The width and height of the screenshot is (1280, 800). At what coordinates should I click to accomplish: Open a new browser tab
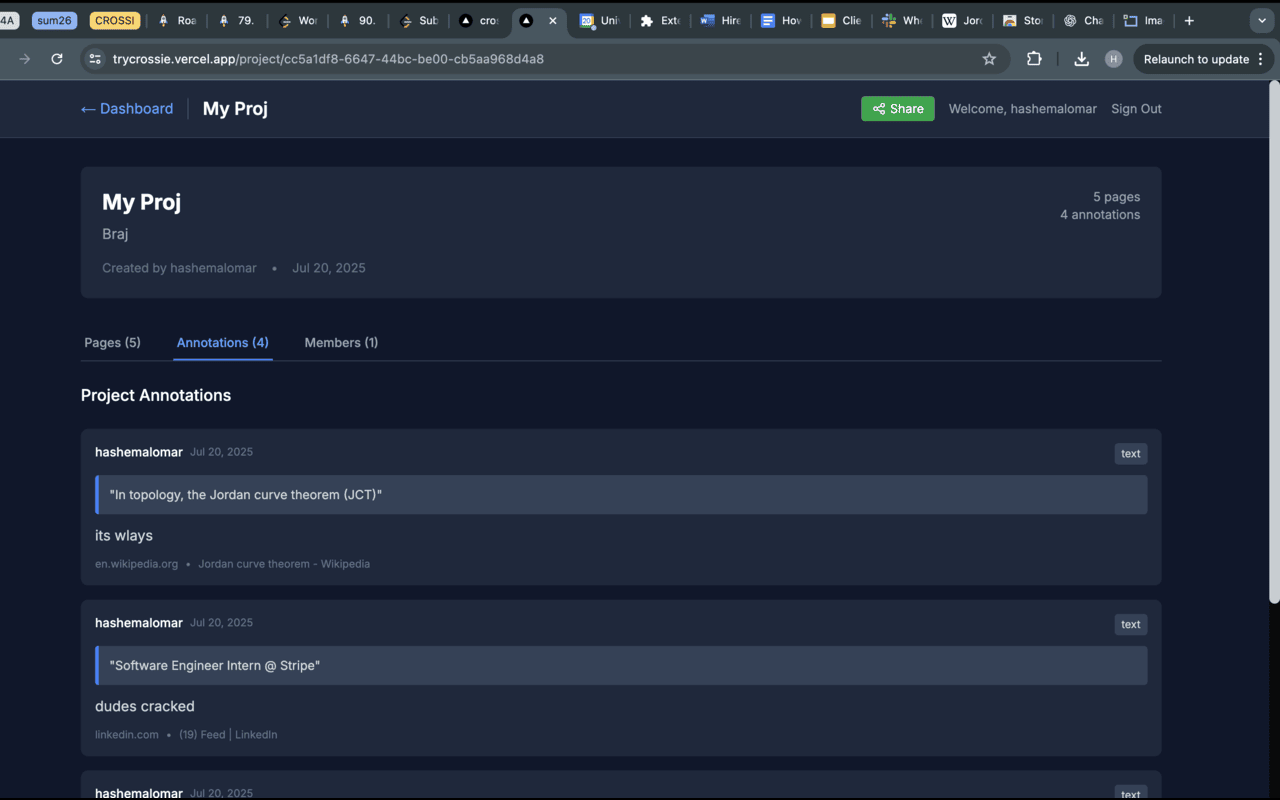1189,21
